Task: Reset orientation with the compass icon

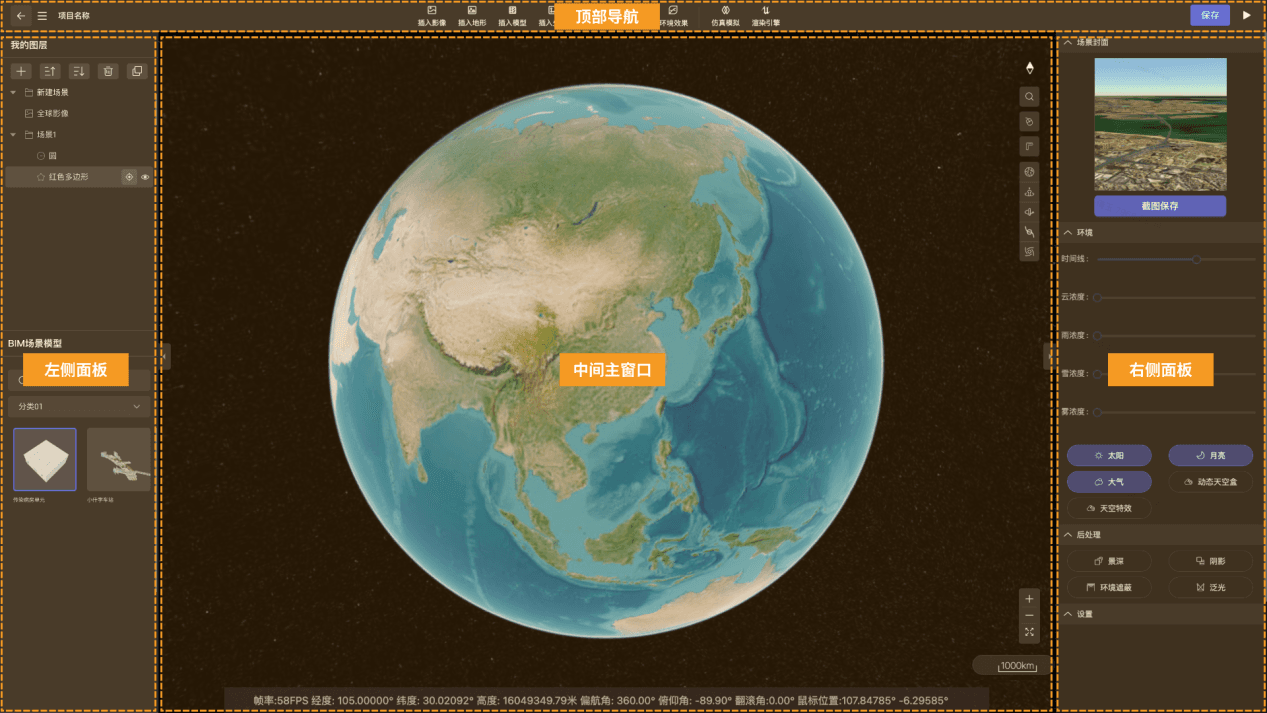Action: [1029, 68]
